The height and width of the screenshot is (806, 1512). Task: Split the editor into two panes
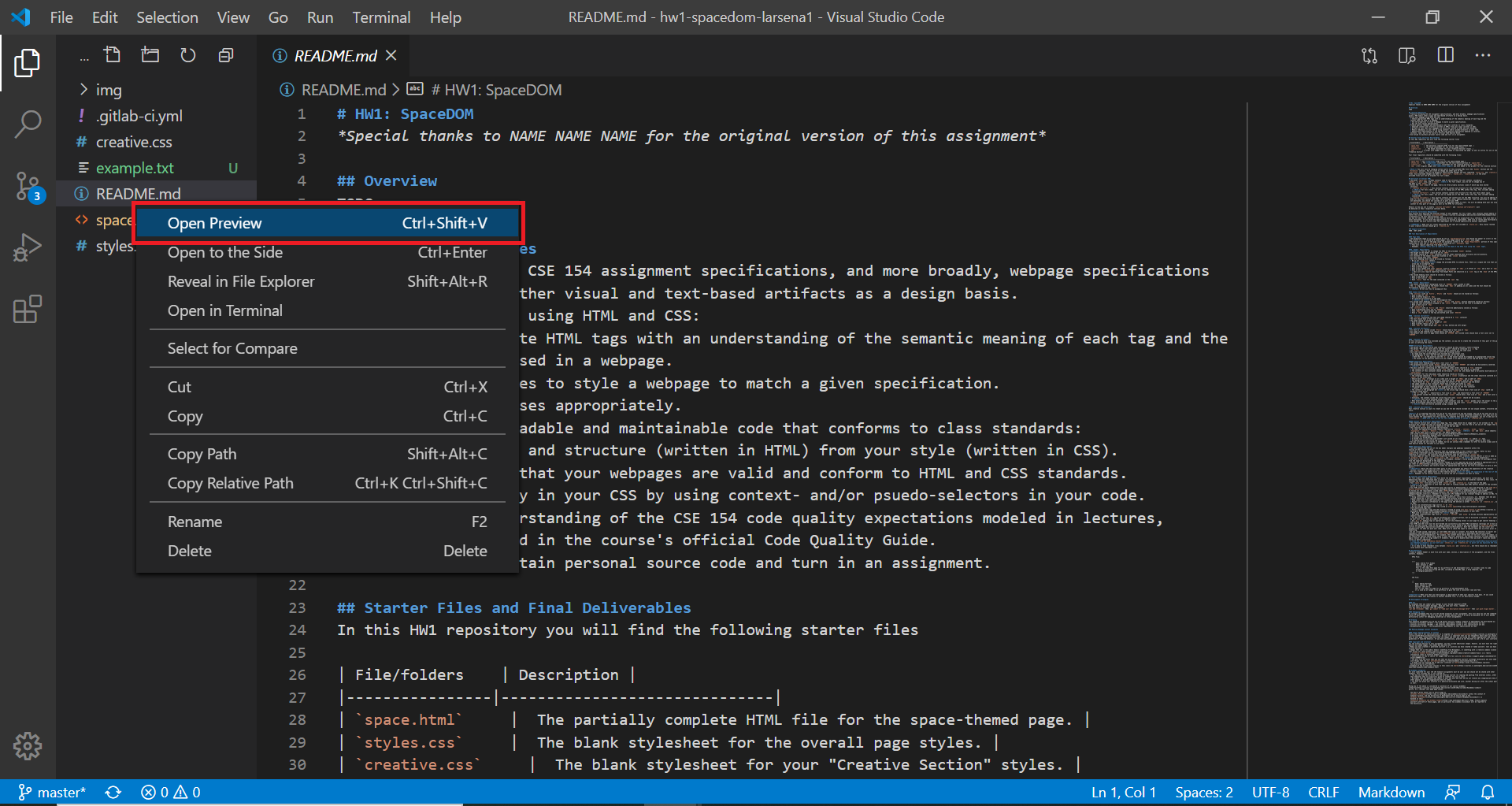[x=1446, y=55]
